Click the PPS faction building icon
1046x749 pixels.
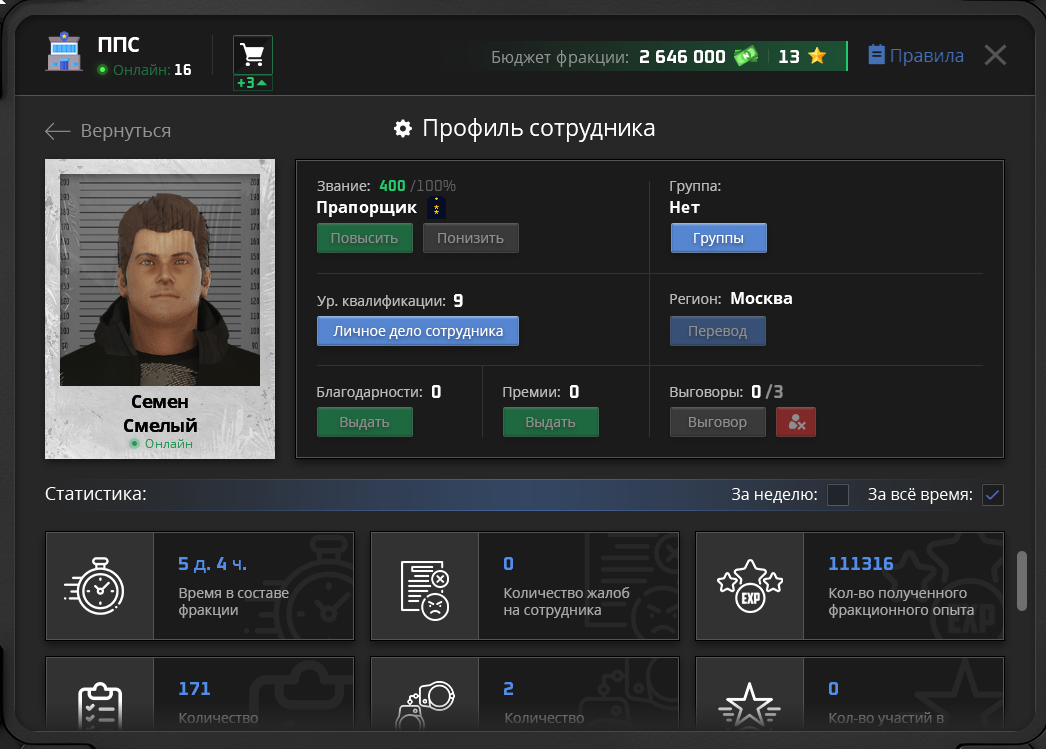point(65,55)
